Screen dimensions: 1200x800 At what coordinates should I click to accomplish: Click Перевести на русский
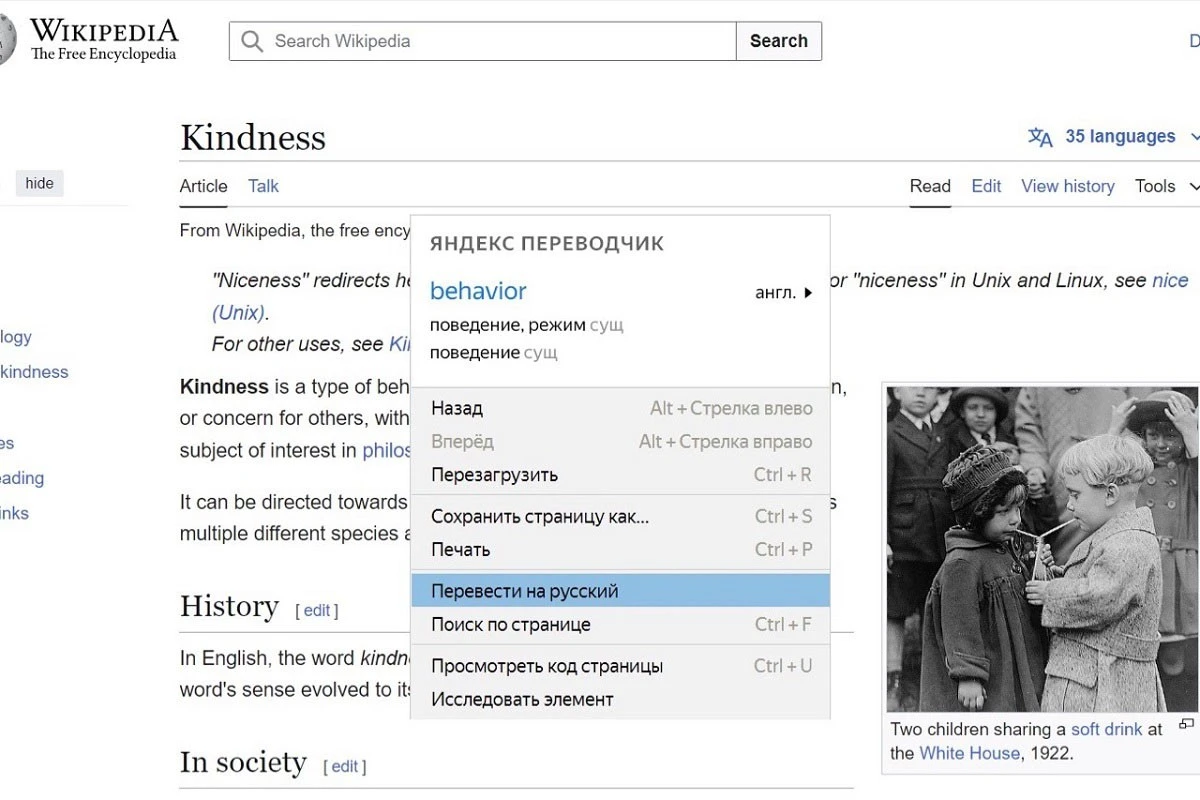point(621,590)
